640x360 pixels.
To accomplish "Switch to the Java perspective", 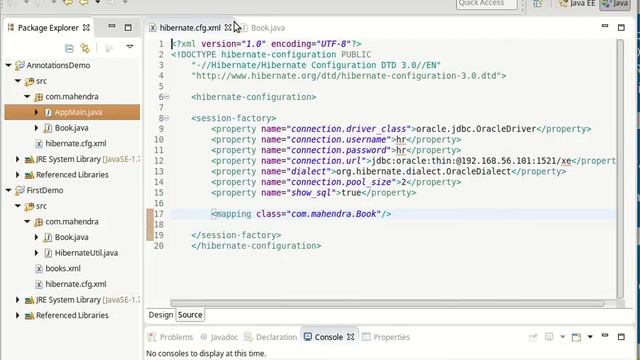I will [x=615, y=4].
